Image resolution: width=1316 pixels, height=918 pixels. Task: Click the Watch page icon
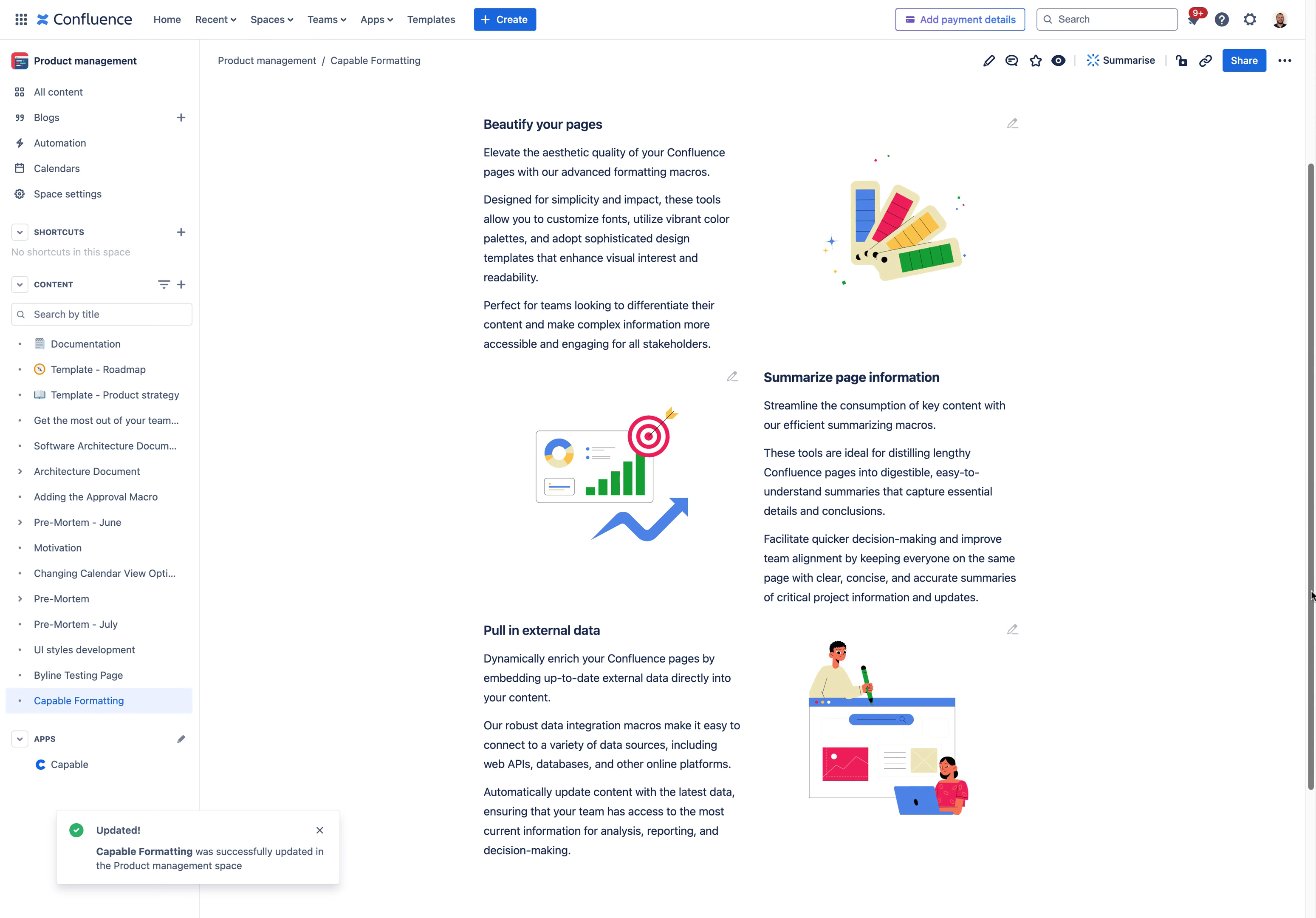point(1059,60)
